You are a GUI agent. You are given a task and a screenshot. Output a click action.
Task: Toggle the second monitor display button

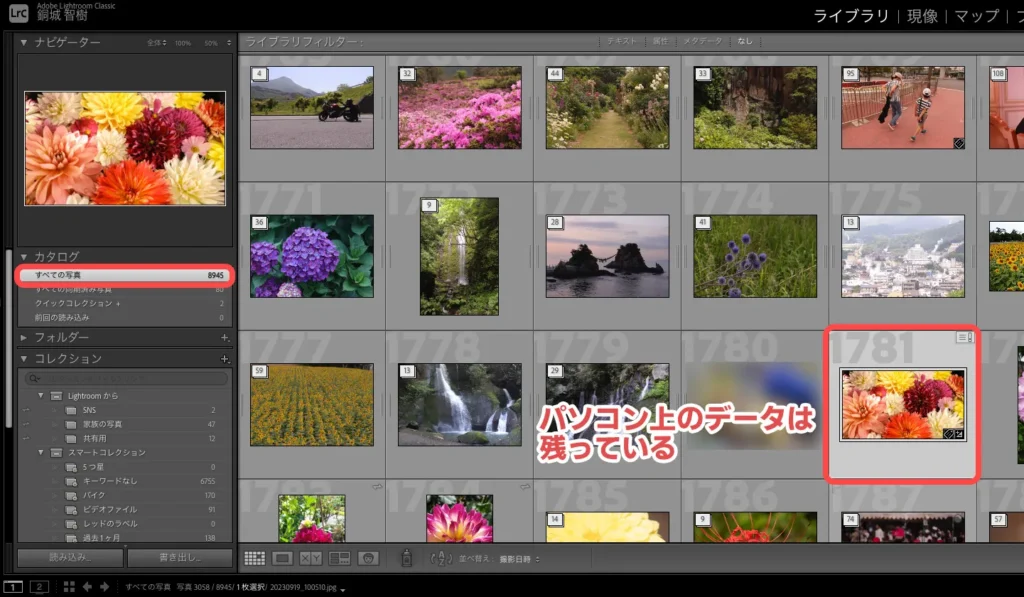40,587
